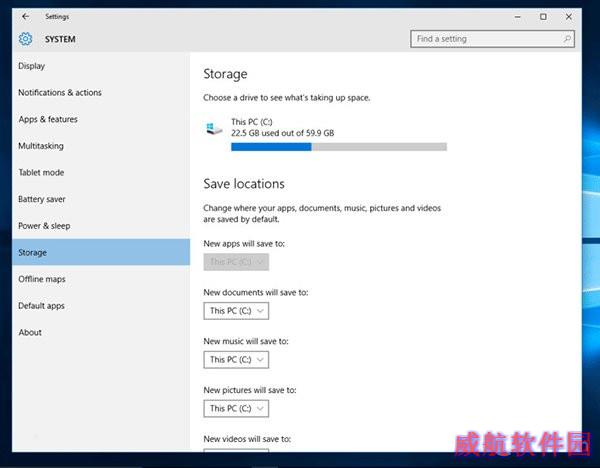This screenshot has height=468, width=600.
Task: Open New documents save location dropdown
Action: click(236, 311)
